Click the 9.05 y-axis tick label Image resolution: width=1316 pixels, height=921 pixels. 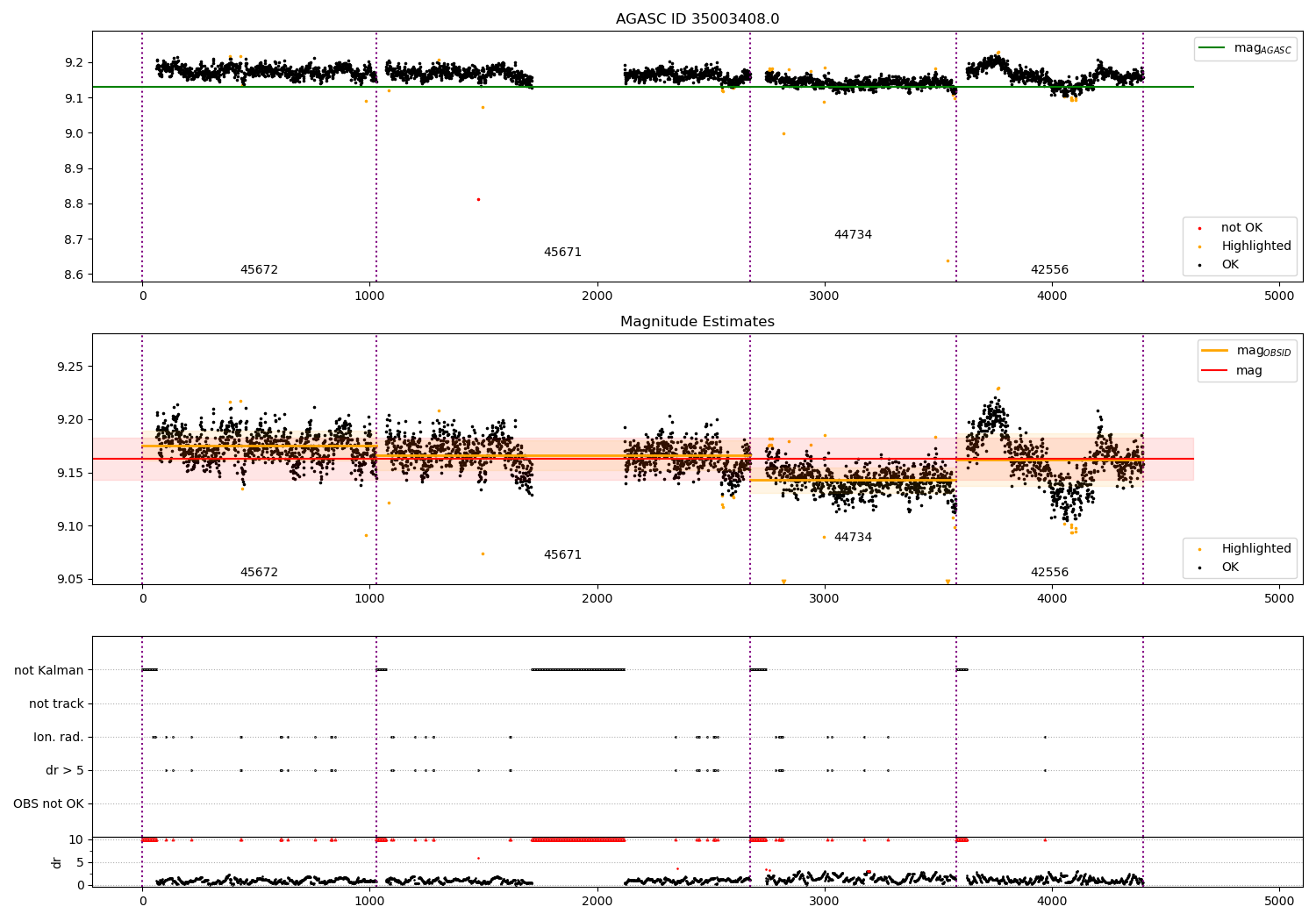click(x=71, y=580)
